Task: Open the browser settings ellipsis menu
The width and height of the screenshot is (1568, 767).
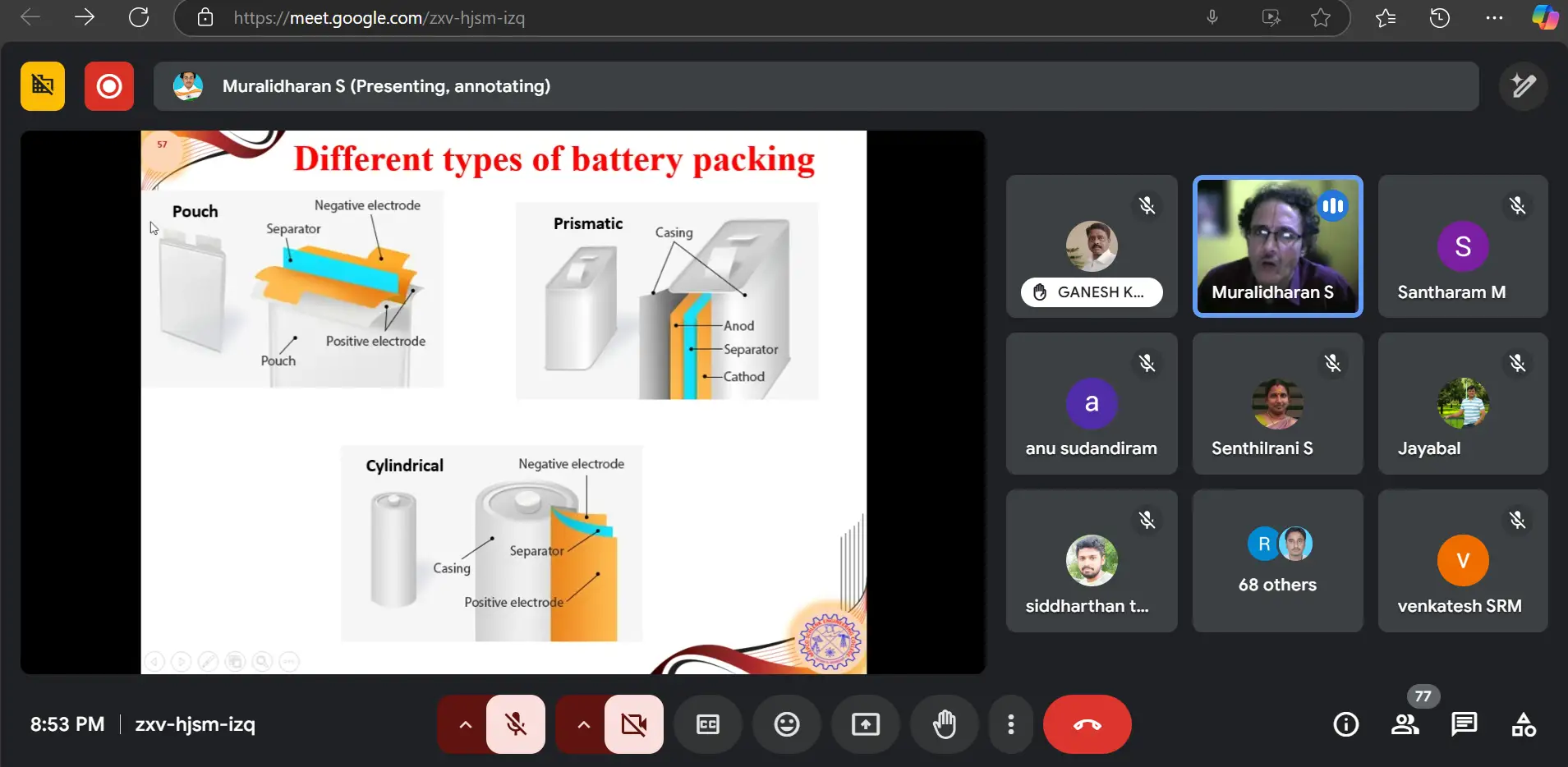Action: (1494, 18)
